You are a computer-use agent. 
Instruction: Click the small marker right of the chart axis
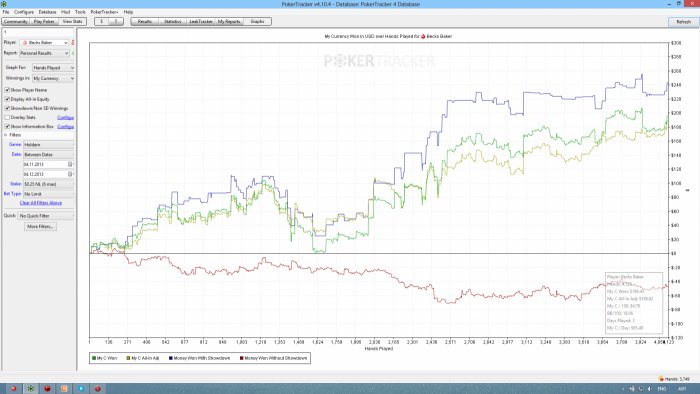point(688,191)
